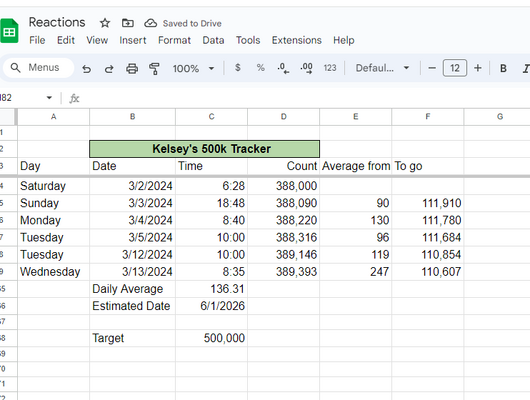530x400 pixels.
Task: Select column C header
Action: 212,117
